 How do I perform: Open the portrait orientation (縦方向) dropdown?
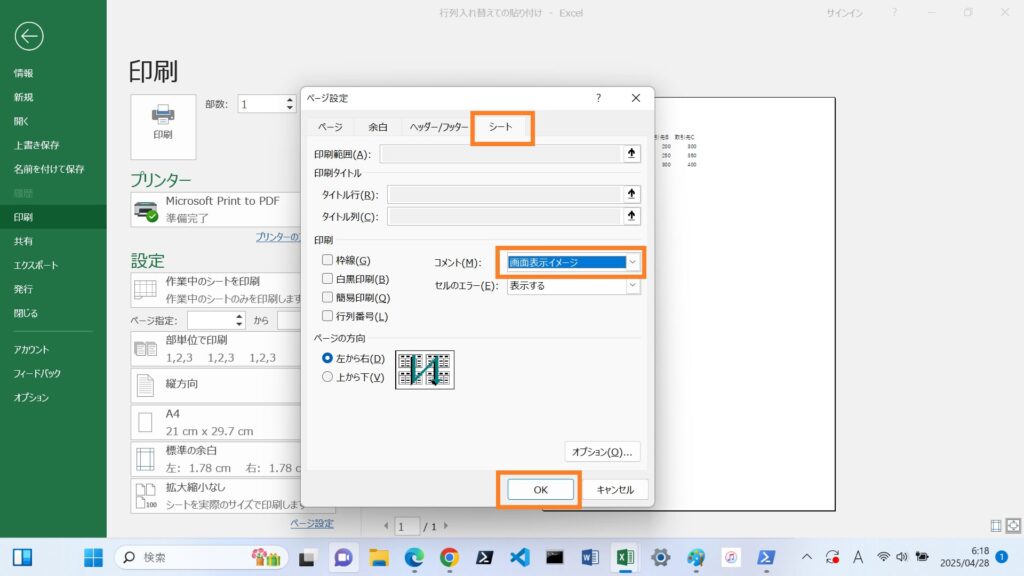click(x=216, y=385)
